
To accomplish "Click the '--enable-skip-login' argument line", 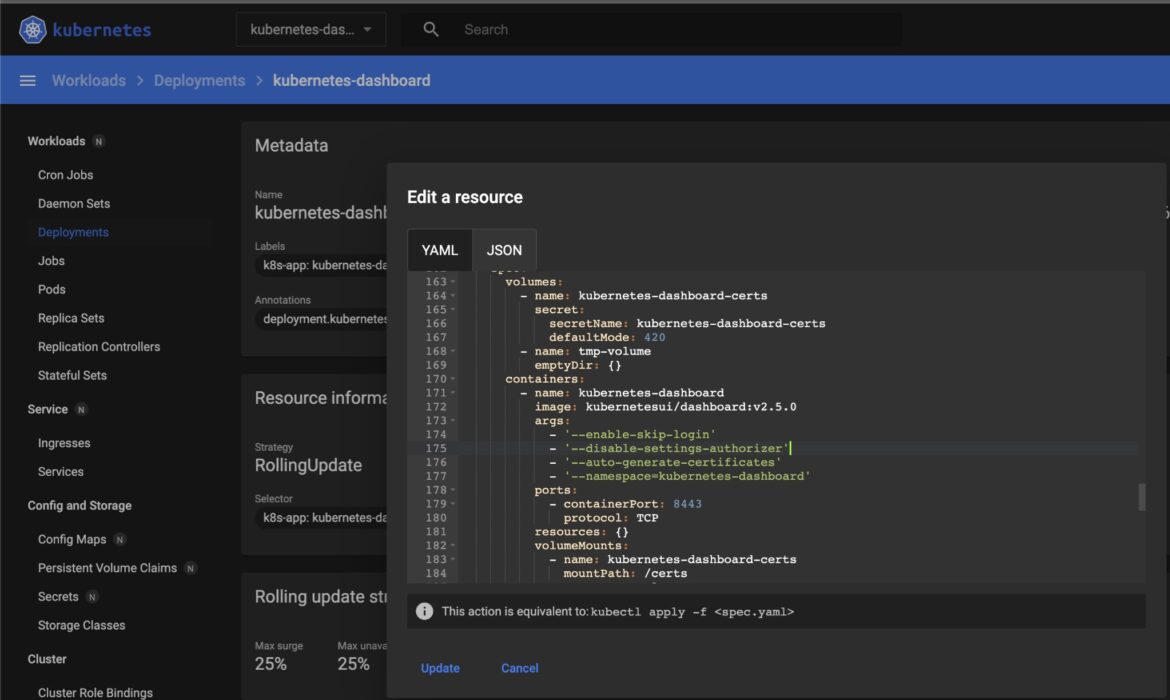I will [639, 434].
